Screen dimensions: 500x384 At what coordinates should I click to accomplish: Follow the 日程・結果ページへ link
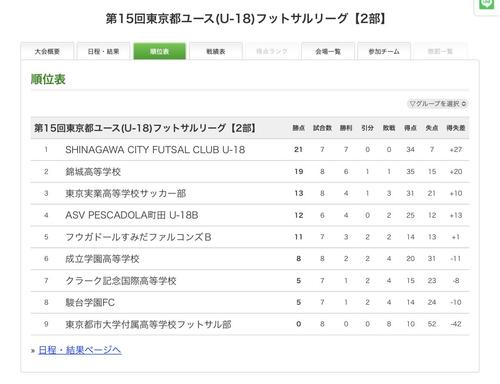pyautogui.click(x=80, y=350)
